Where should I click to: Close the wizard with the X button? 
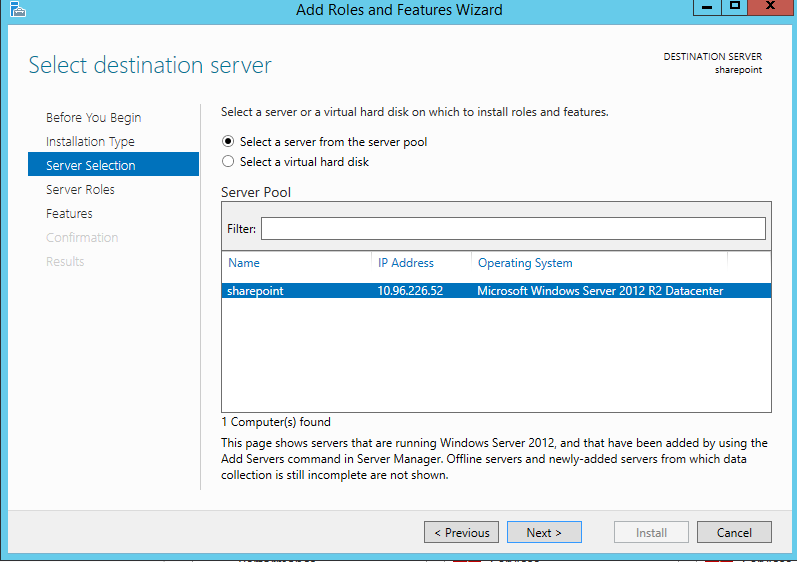click(771, 7)
